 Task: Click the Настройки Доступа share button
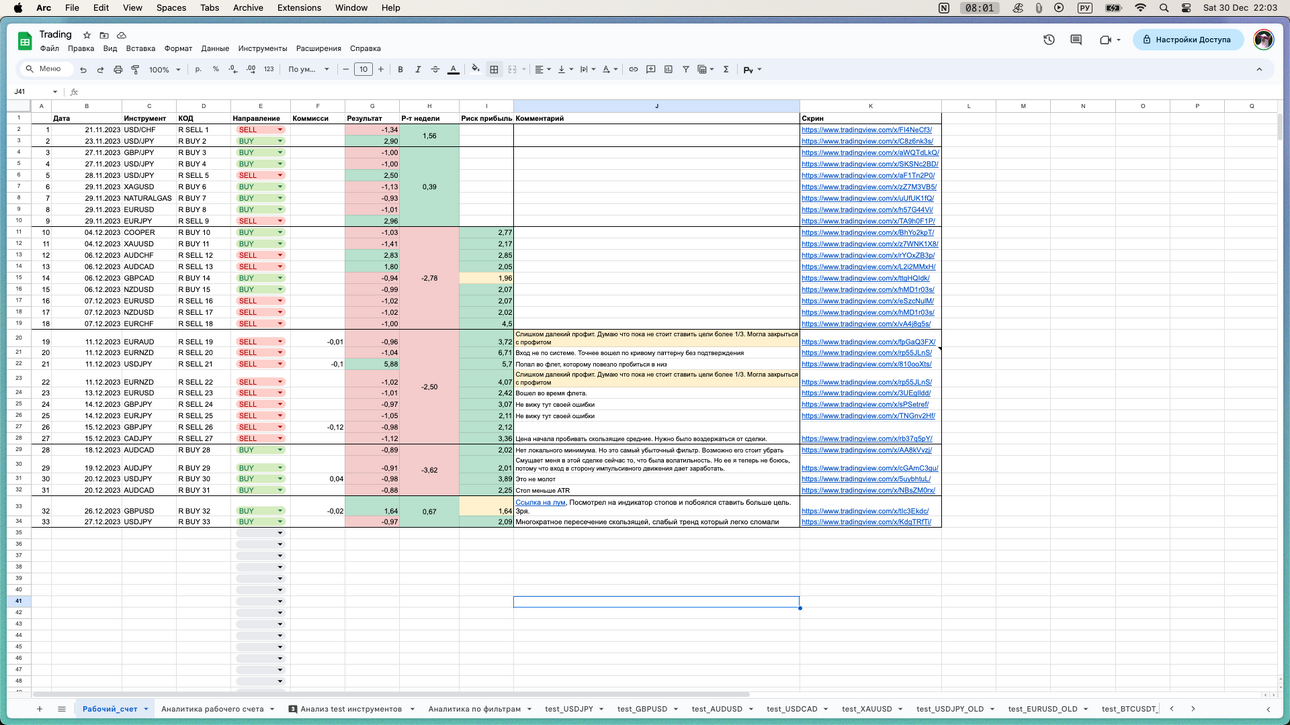coord(1187,40)
